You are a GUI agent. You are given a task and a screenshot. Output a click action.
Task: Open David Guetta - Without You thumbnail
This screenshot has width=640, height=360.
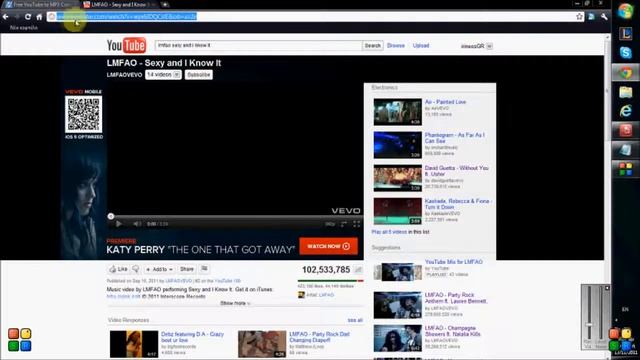(398, 178)
